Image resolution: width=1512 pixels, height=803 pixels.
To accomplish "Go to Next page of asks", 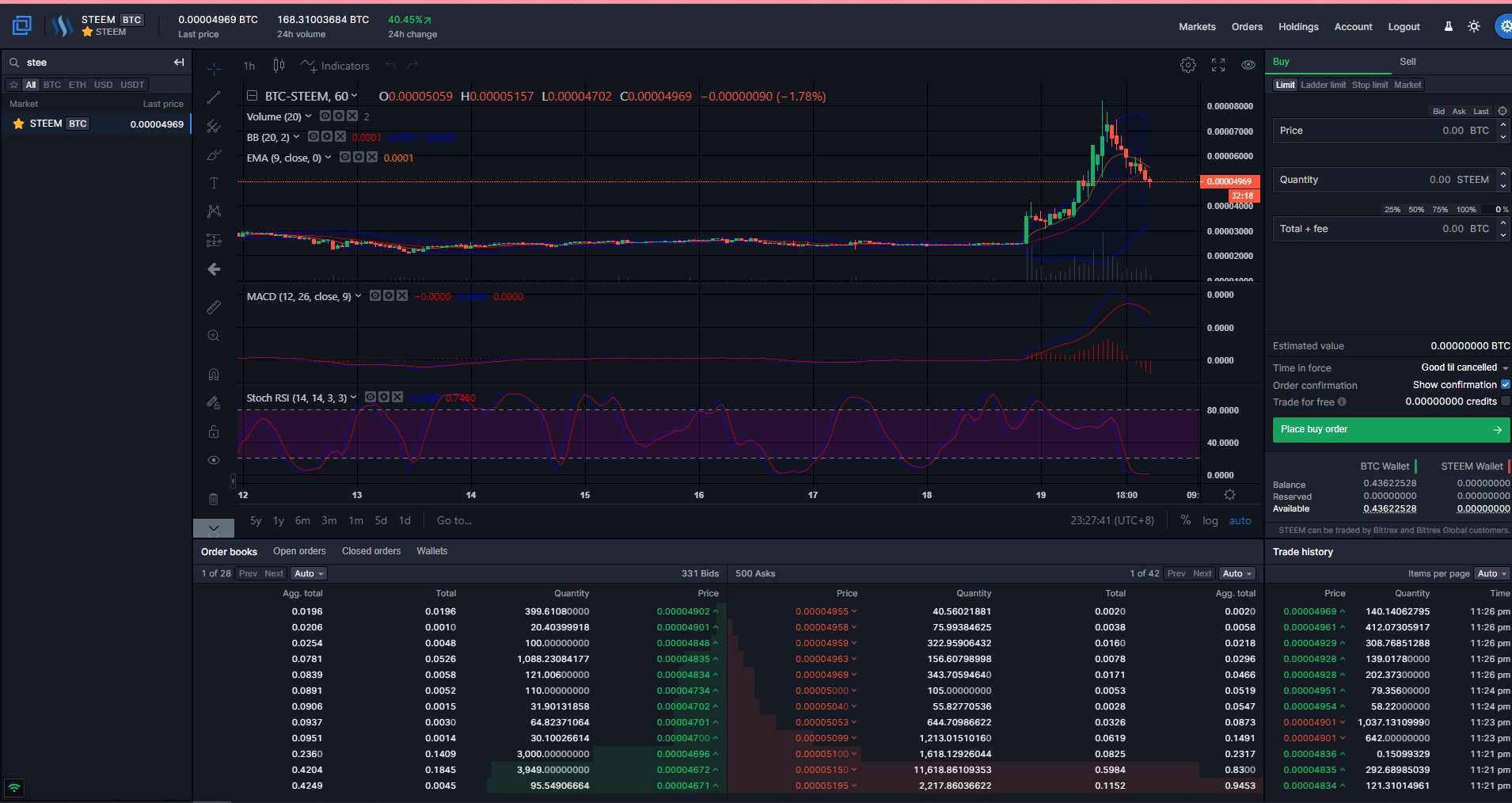I will click(x=1202, y=573).
